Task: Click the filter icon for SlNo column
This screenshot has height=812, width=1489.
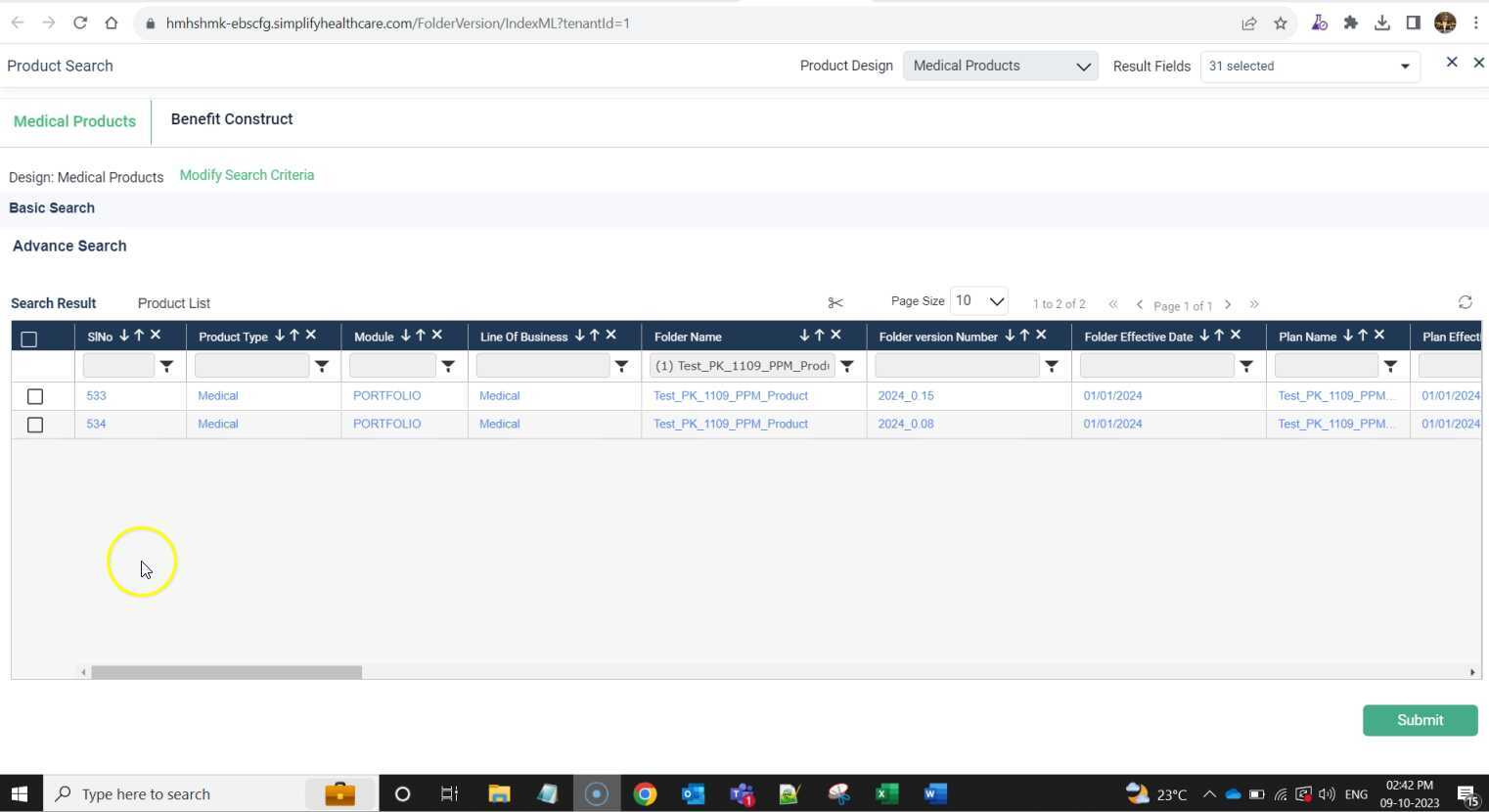Action: (166, 366)
